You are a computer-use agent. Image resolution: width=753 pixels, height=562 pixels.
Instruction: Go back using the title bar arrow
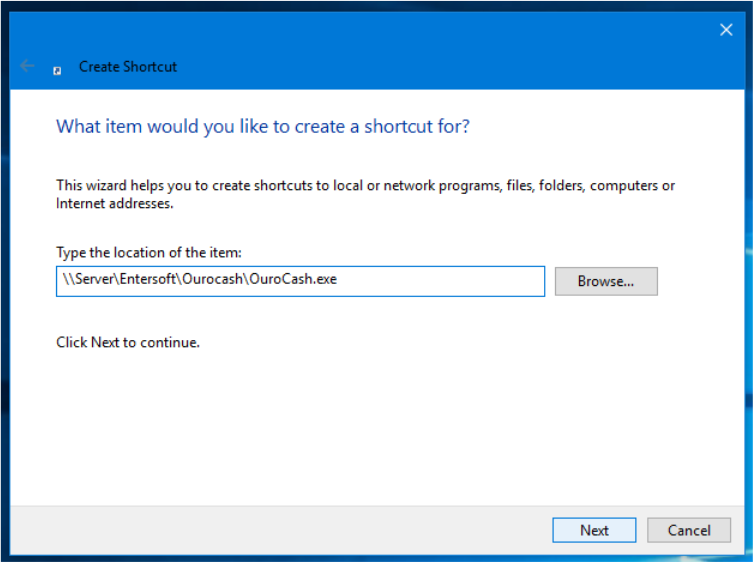(x=27, y=66)
